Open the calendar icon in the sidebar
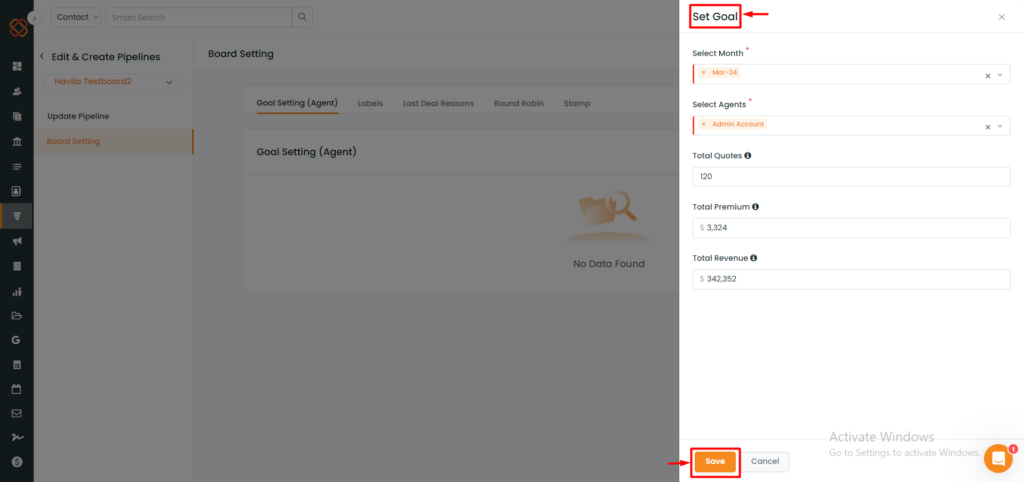Screen dimensions: 1024x482 pos(17,389)
